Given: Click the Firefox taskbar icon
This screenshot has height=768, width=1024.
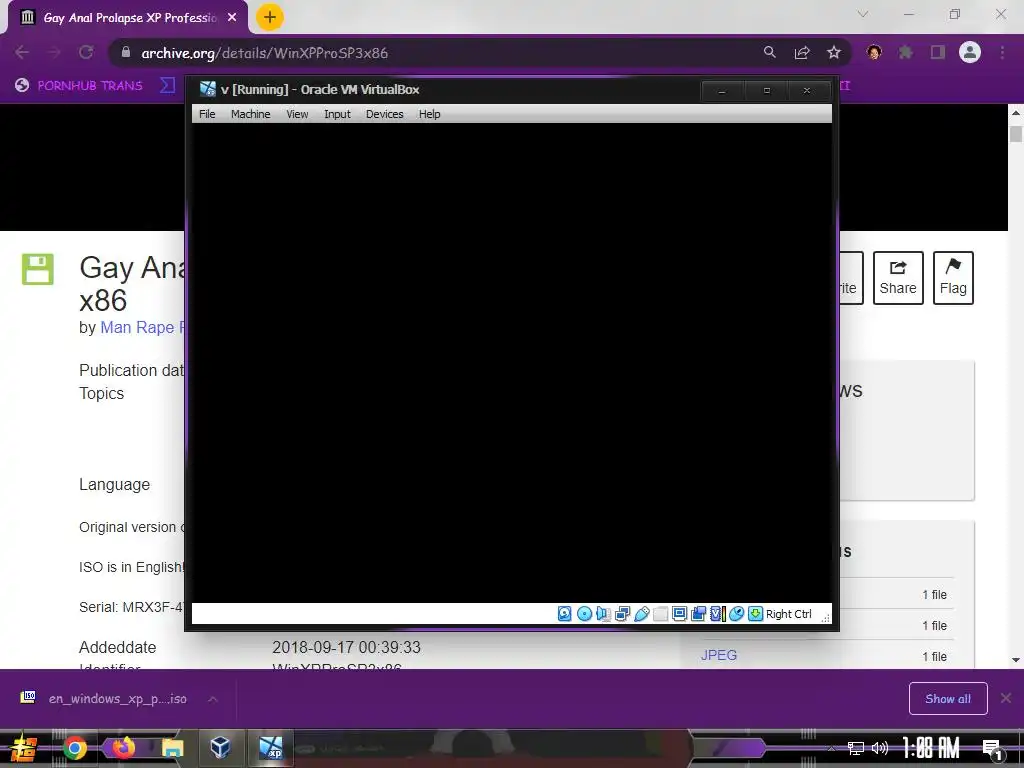Looking at the screenshot, I should (x=123, y=748).
